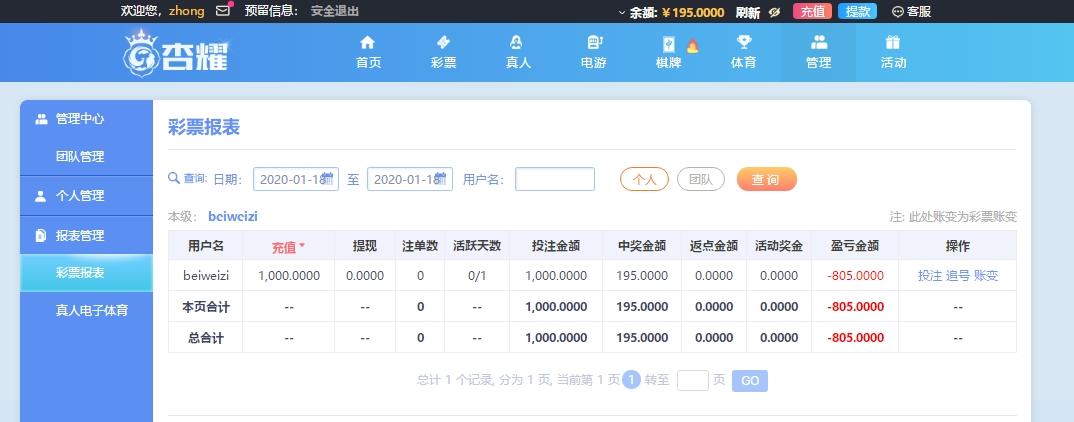
Task: Open 投注 link for beiweizi
Action: click(x=929, y=275)
